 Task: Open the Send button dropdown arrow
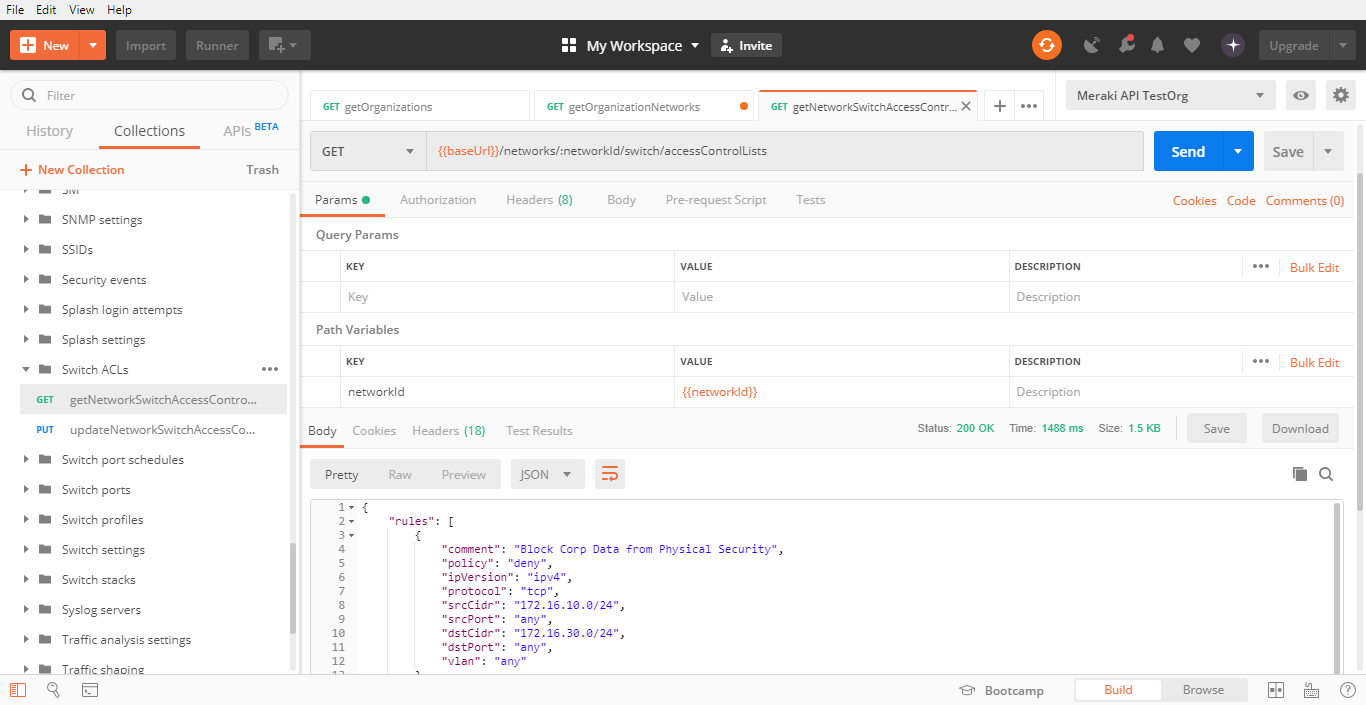1238,151
